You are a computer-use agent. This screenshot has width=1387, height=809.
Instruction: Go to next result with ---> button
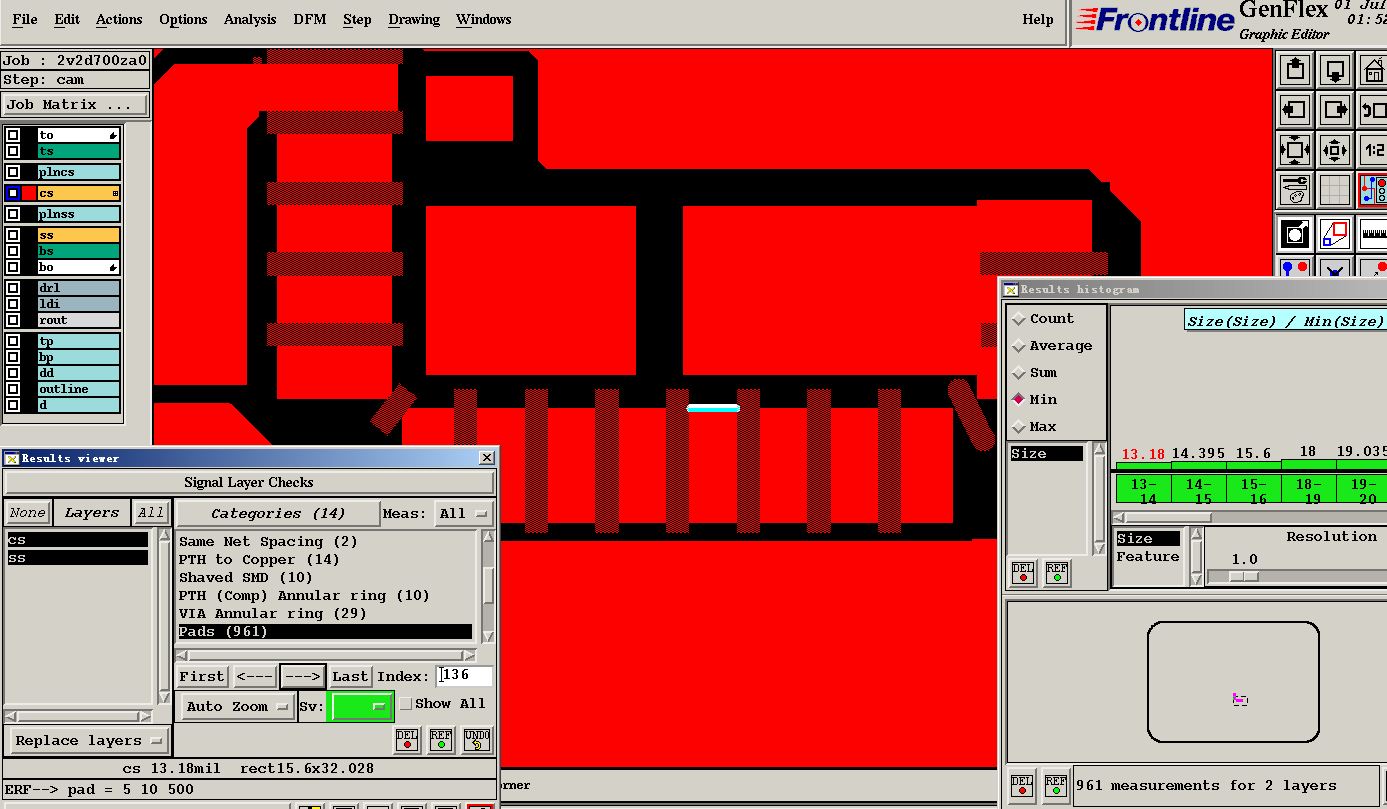302,677
